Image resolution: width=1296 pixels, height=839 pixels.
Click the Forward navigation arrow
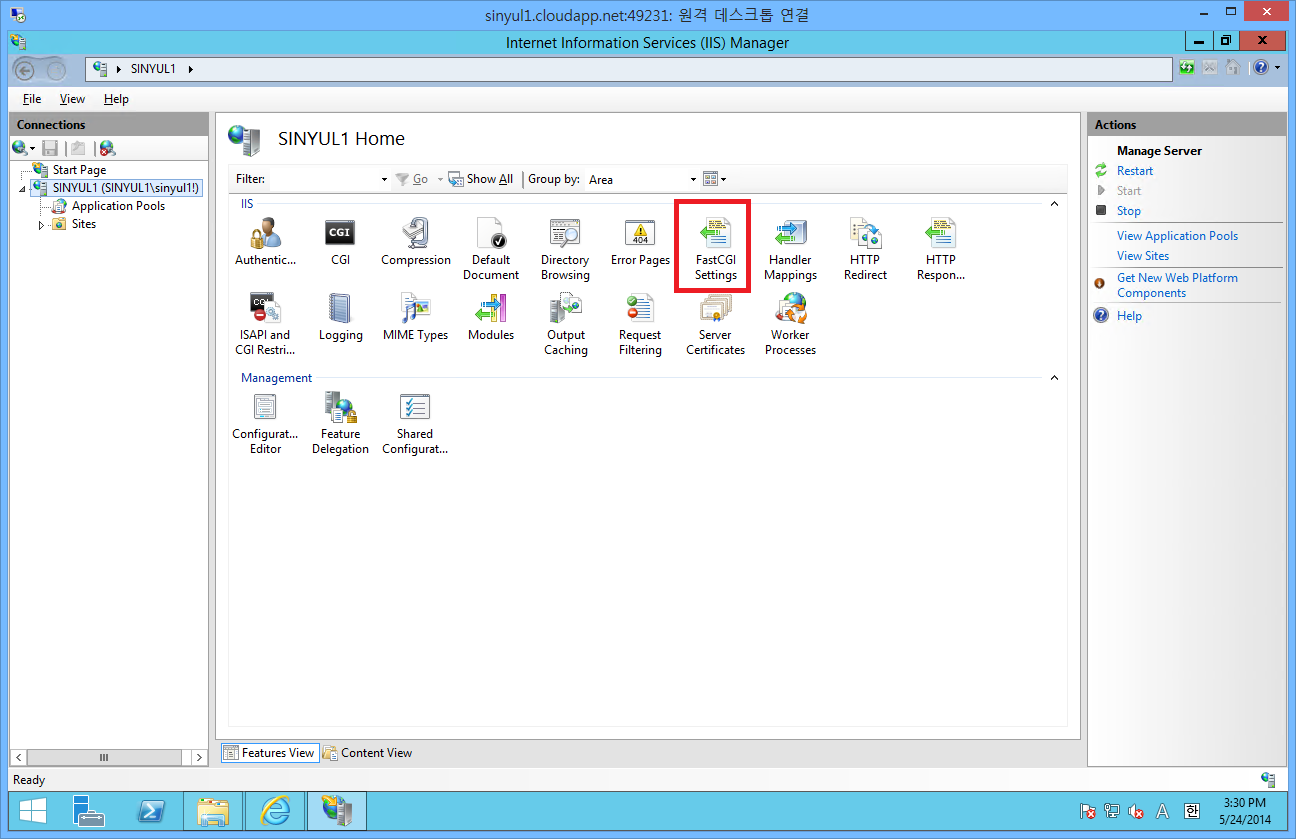click(x=55, y=70)
